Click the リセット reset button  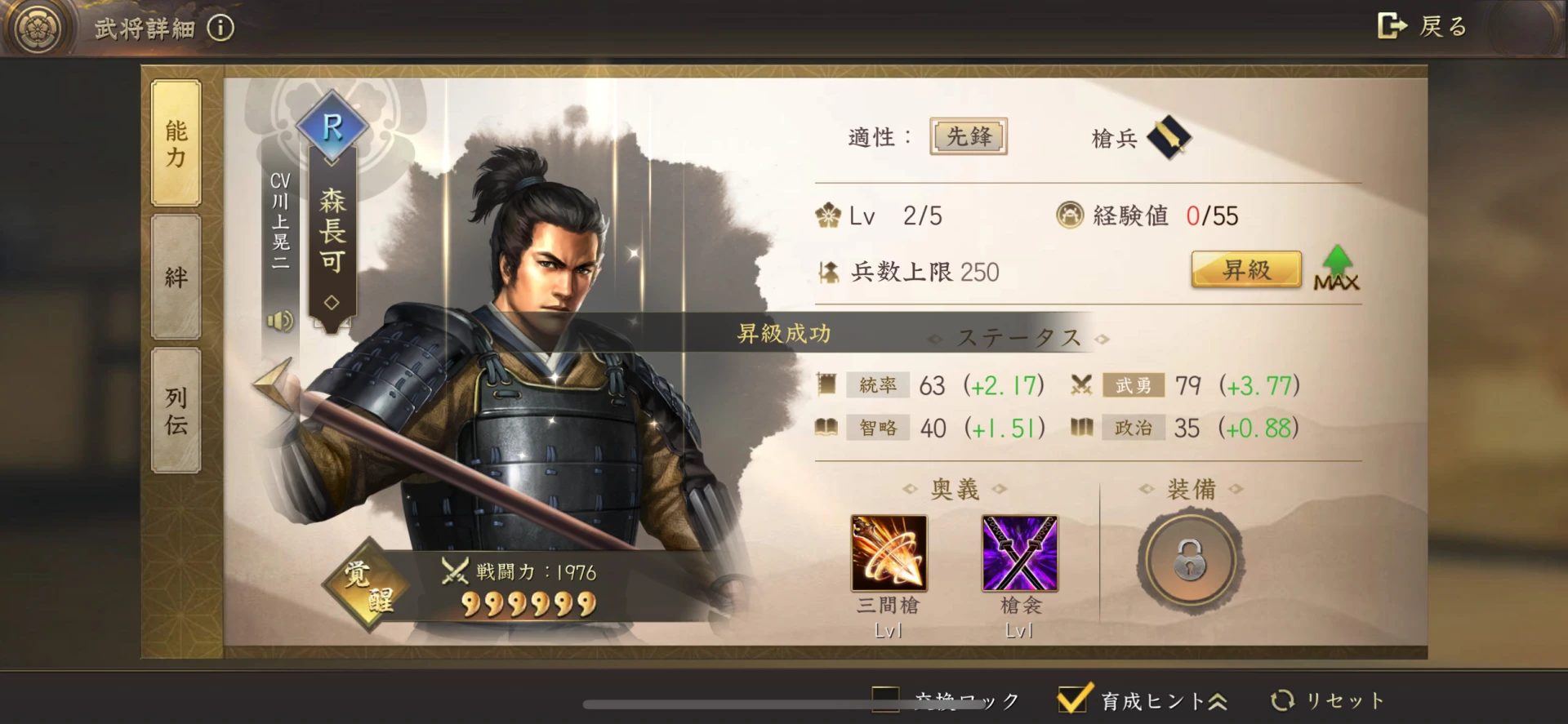click(x=1328, y=700)
